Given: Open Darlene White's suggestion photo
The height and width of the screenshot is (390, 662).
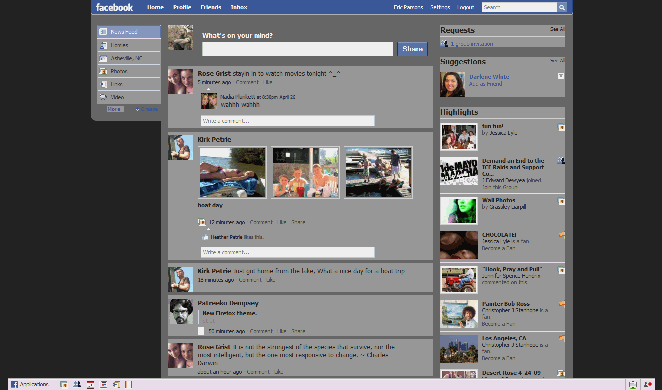Looking at the screenshot, I should click(x=452, y=84).
